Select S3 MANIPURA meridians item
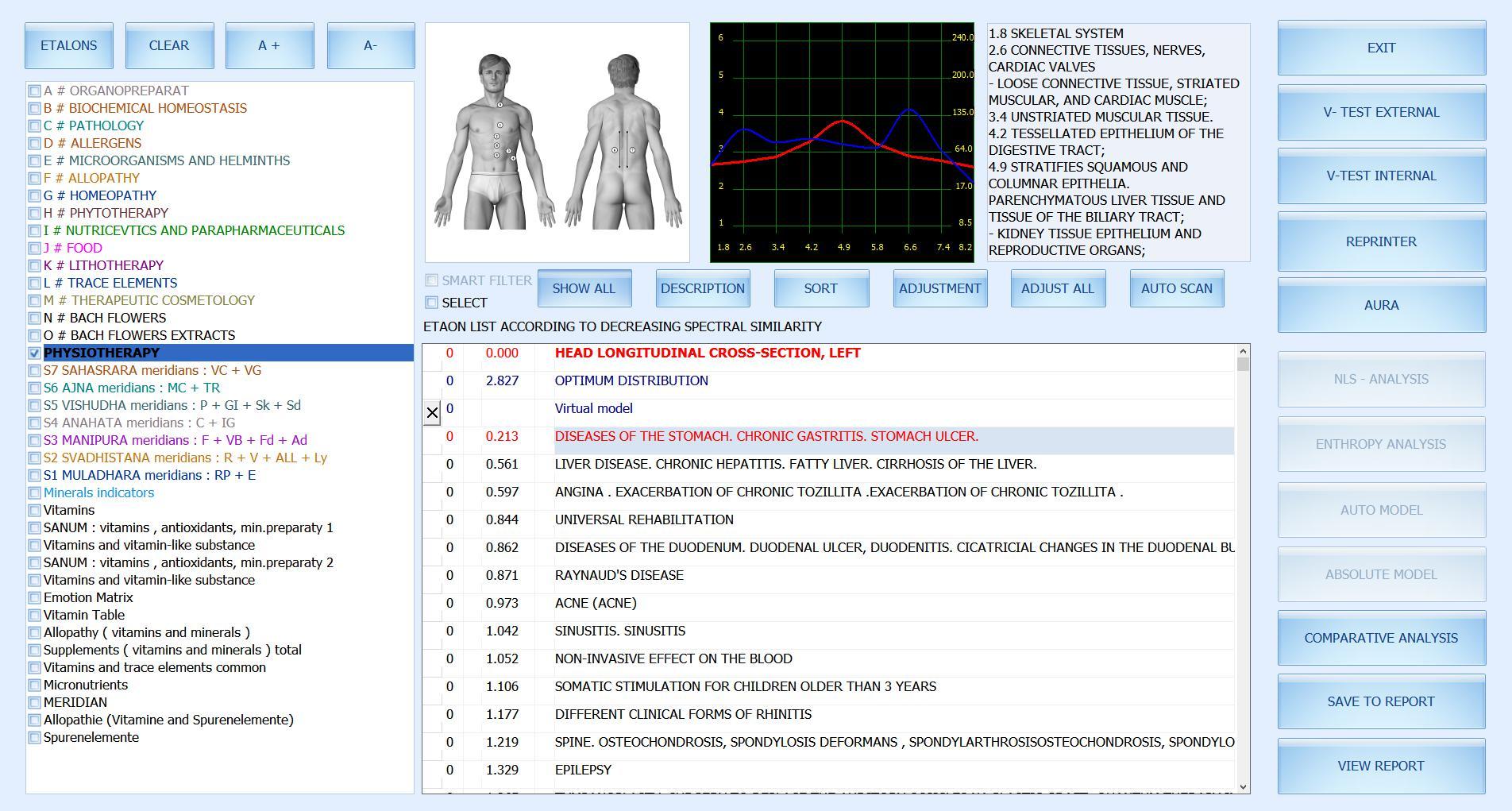 pyautogui.click(x=175, y=440)
